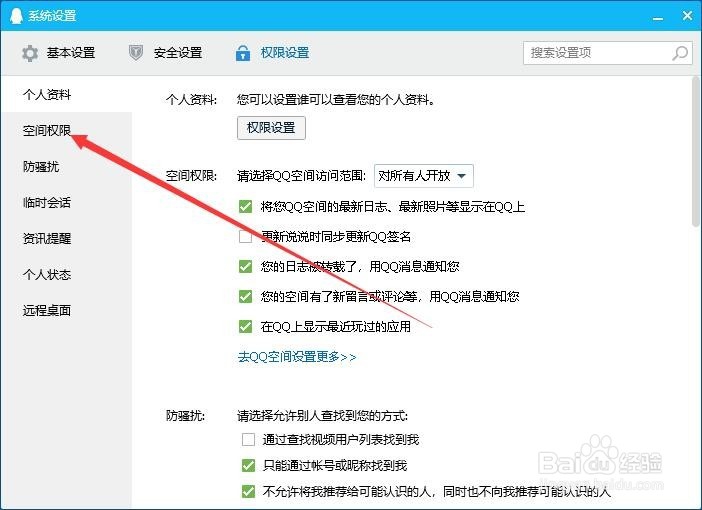Toggle 不允许将我推荐给可能认识的人 checkbox
Image resolution: width=702 pixels, height=510 pixels.
click(248, 492)
